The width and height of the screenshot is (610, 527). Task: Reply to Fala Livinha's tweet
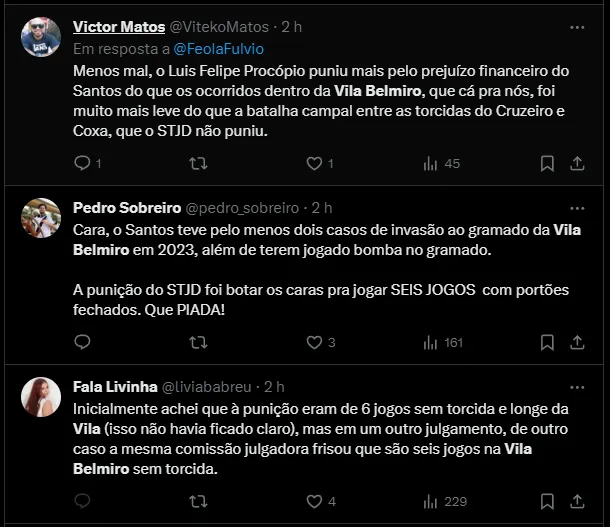pos(83,501)
